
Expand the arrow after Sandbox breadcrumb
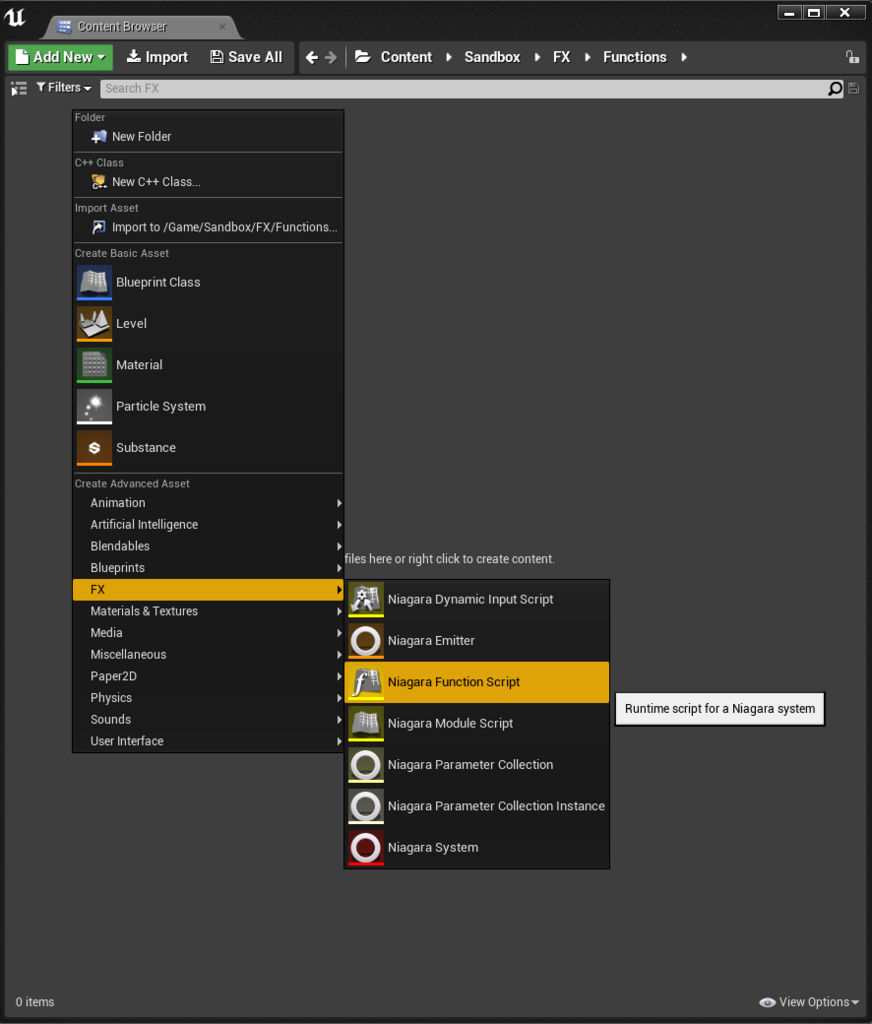click(538, 57)
